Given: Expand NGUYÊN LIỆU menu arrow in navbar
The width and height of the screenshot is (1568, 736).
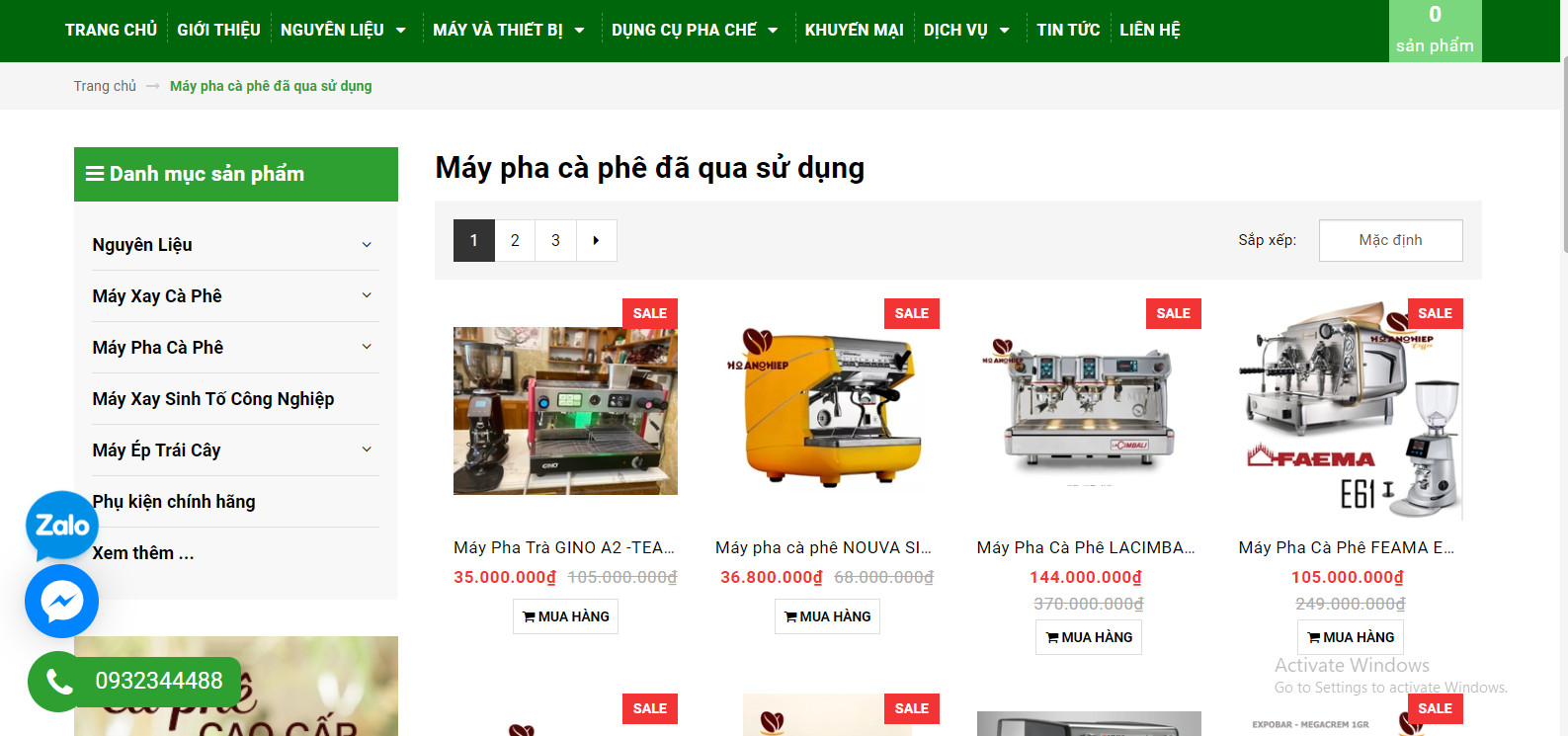Looking at the screenshot, I should click(x=401, y=31).
